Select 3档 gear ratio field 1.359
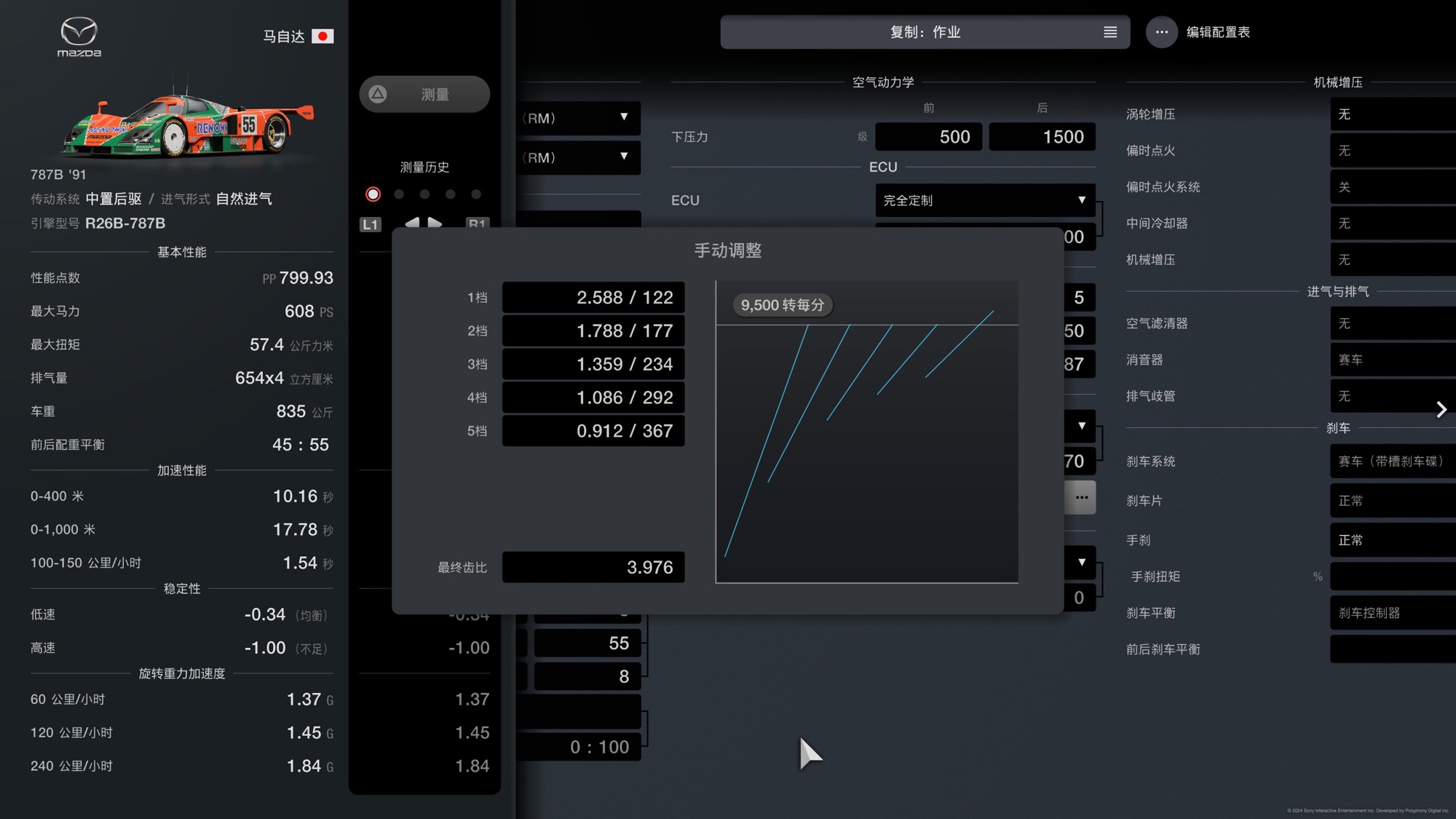The height and width of the screenshot is (819, 1456). [x=593, y=364]
